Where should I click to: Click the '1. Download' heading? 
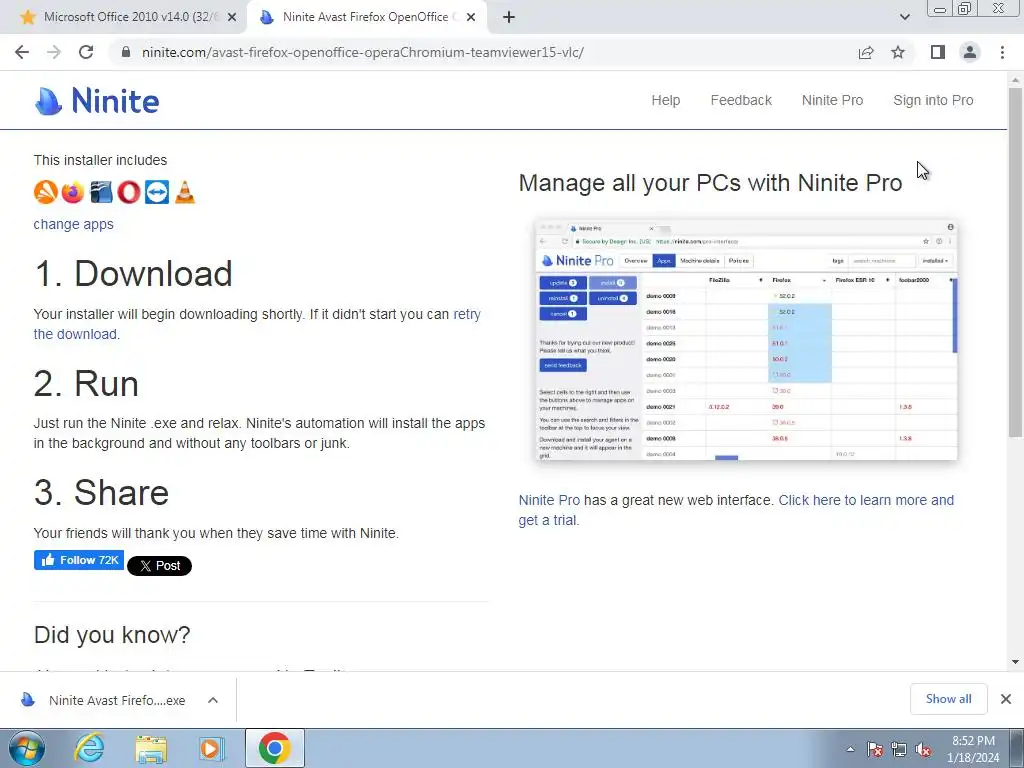pos(133,274)
